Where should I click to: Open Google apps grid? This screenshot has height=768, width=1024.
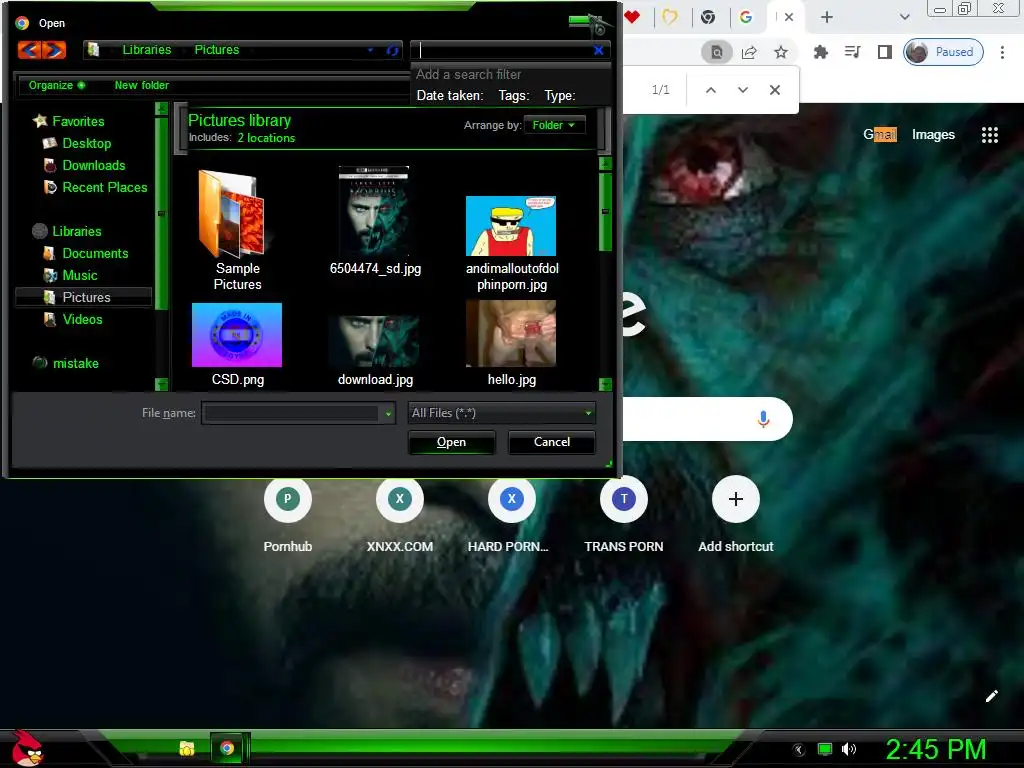(x=989, y=135)
